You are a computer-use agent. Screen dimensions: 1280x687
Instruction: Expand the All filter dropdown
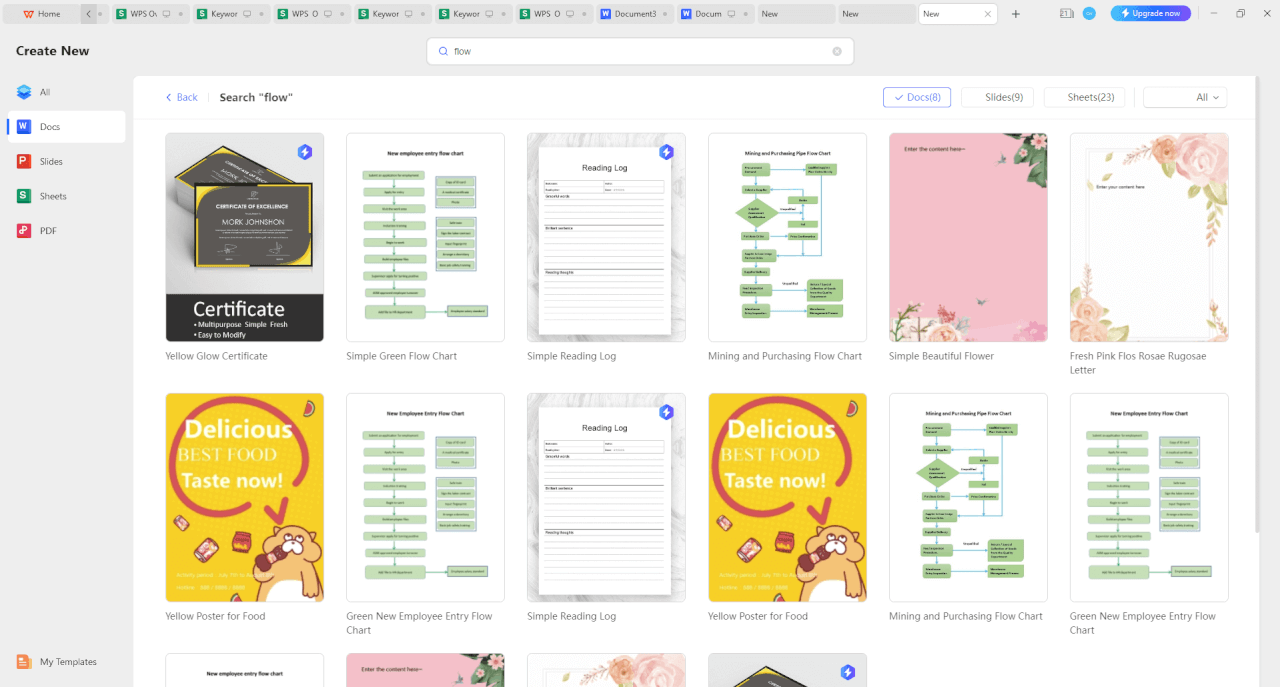1185,97
